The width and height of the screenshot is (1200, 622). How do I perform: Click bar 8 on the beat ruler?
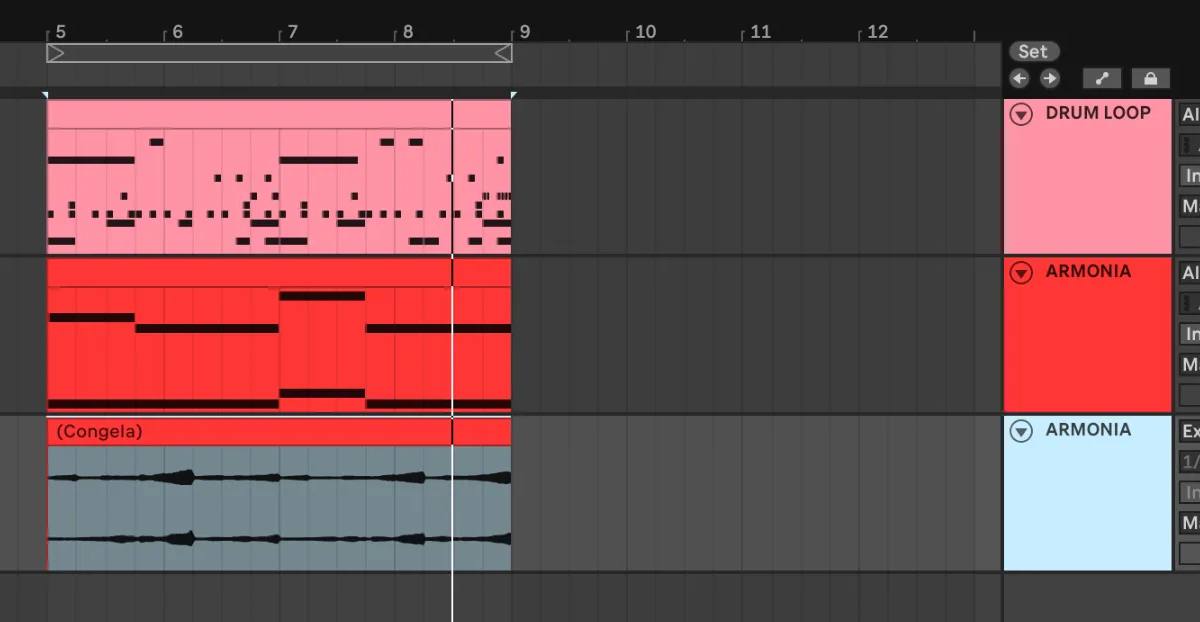tap(408, 32)
